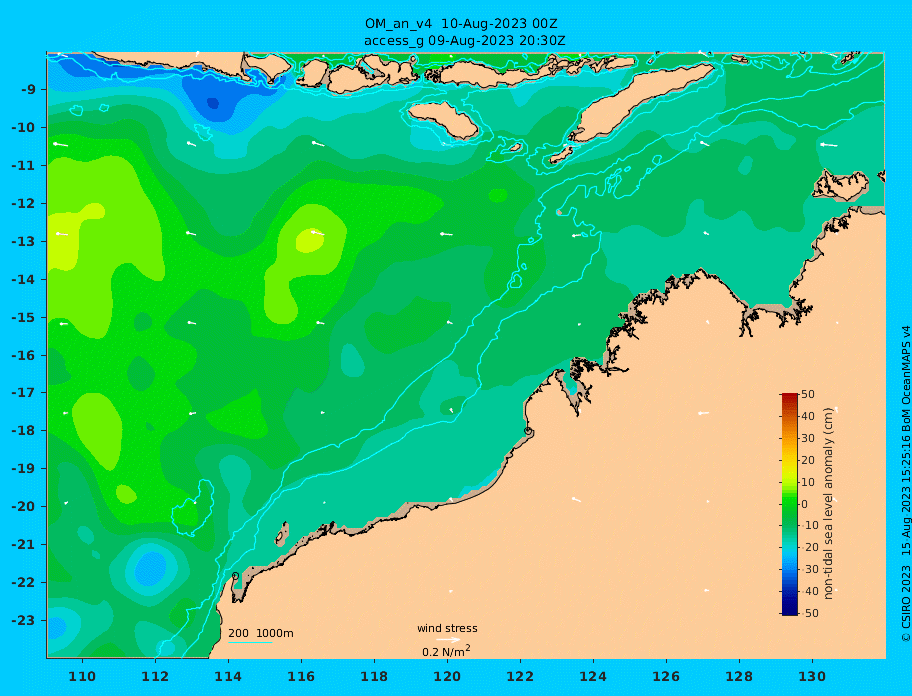This screenshot has height=696, width=912.
Task: Click the longitude label 112
Action: (x=155, y=676)
